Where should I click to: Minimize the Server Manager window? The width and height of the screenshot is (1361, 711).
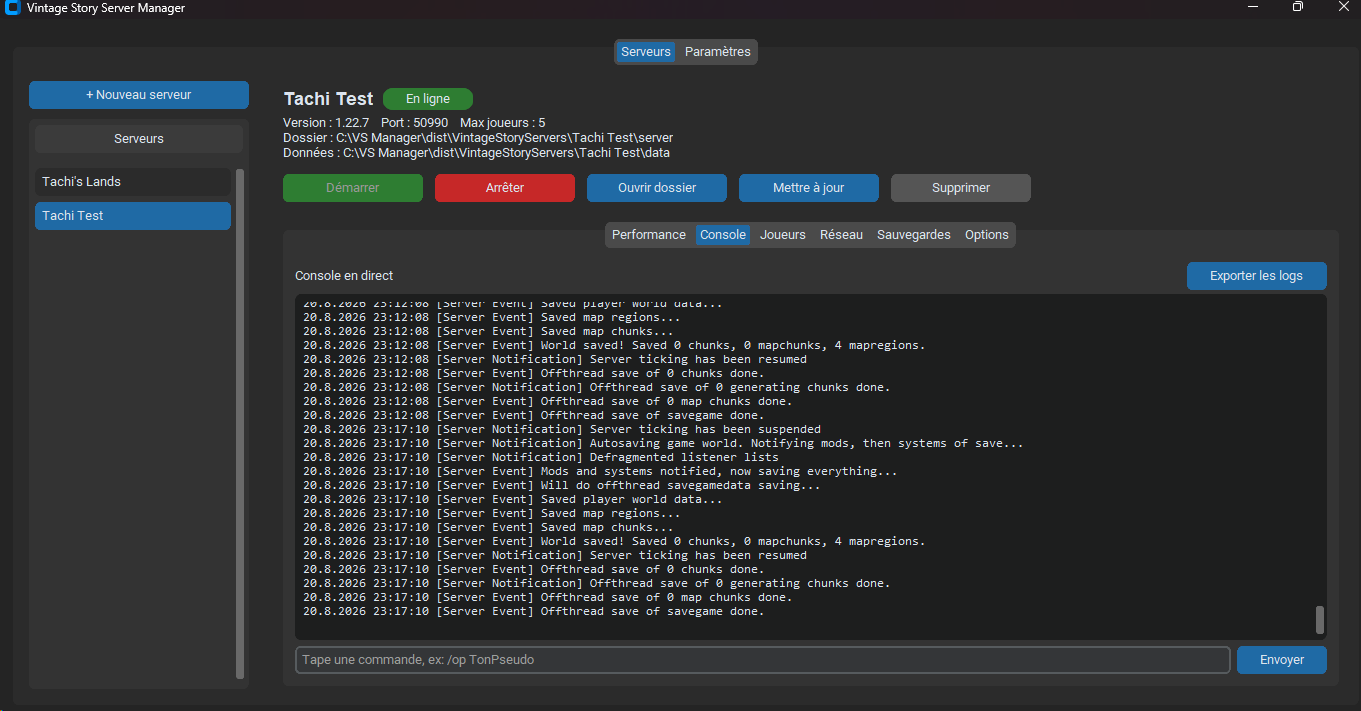1253,8
